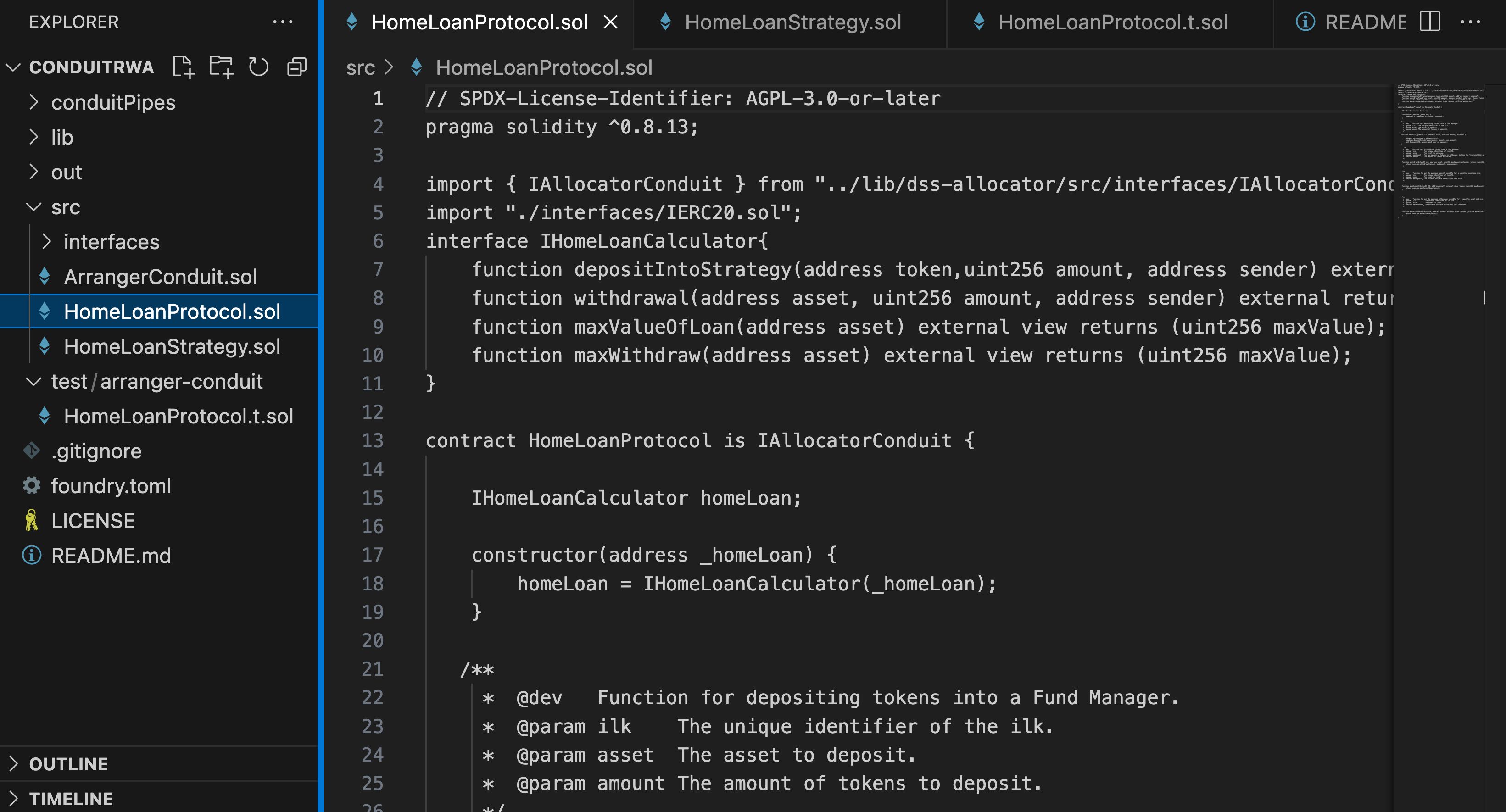
Task: Click the src breadcrumb segment
Action: 360,68
